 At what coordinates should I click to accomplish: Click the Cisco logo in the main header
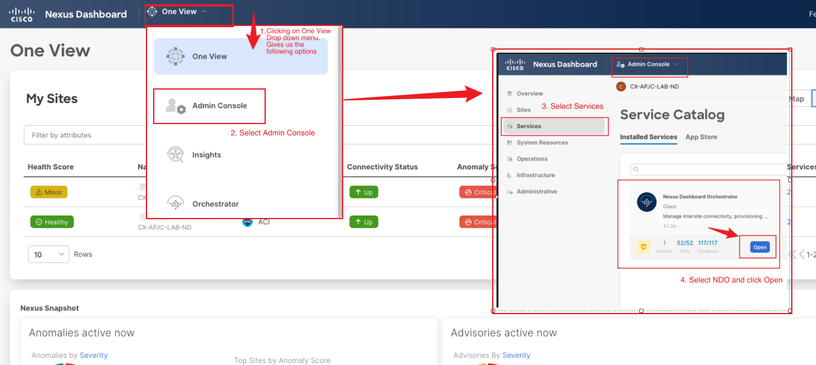point(21,14)
